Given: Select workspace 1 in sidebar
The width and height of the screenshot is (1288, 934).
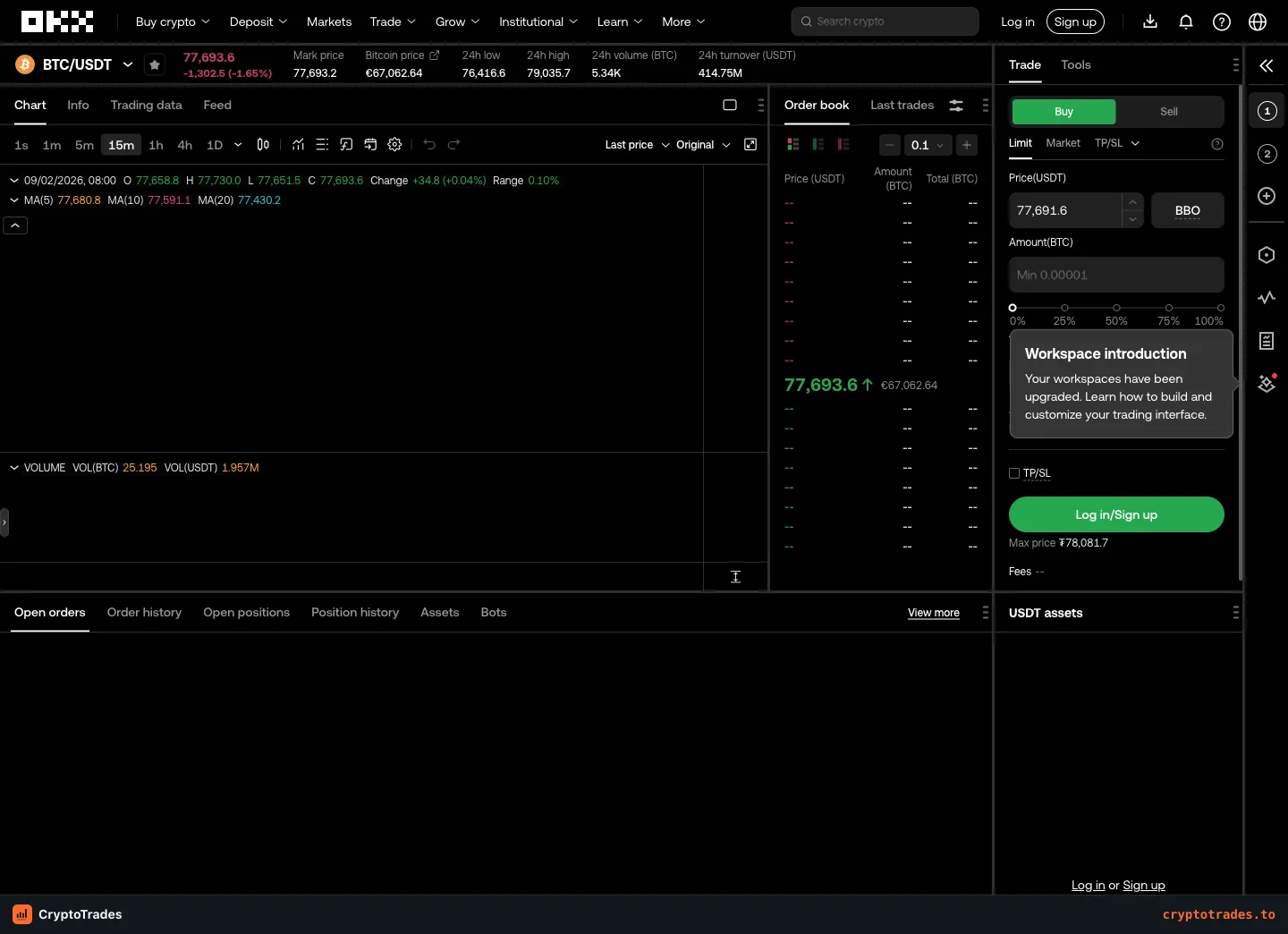Looking at the screenshot, I should [x=1267, y=110].
